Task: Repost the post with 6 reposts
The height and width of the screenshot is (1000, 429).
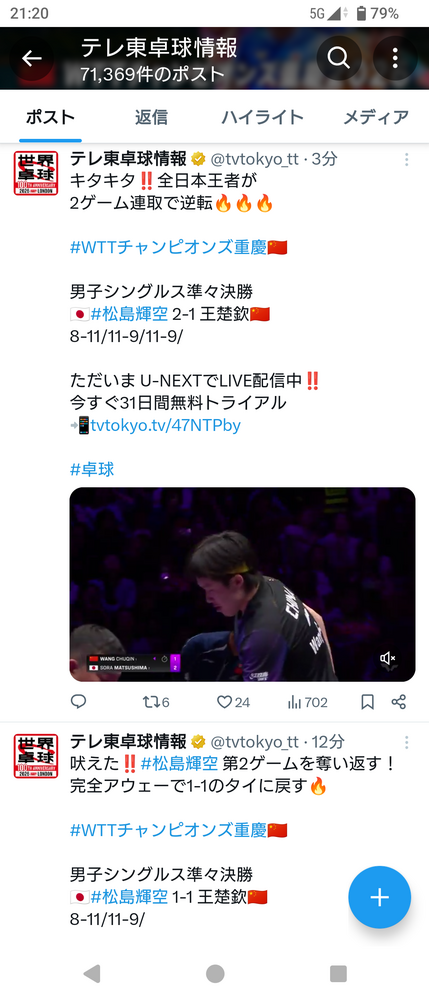Action: (156, 702)
